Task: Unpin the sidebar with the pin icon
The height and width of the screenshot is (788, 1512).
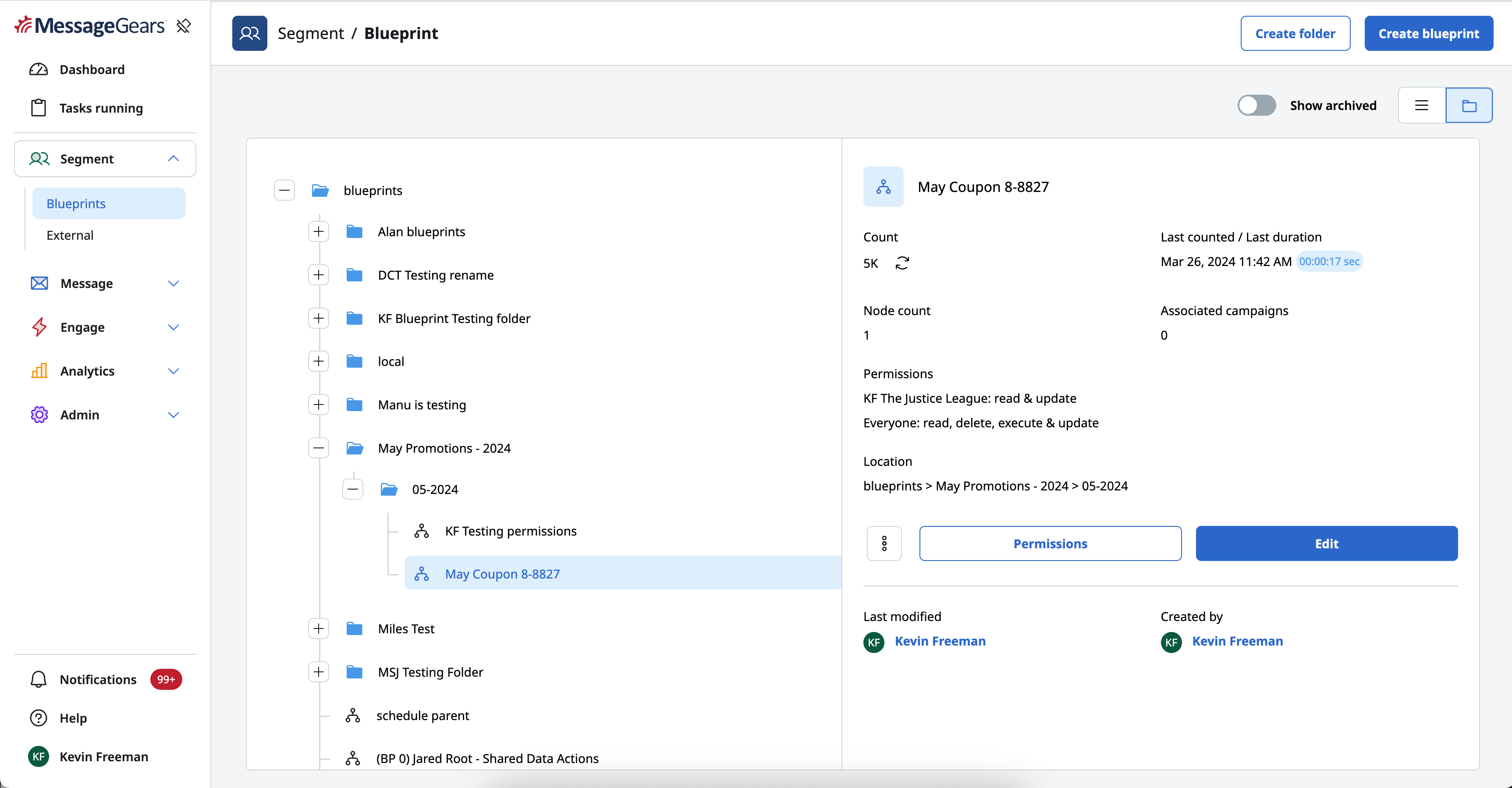Action: point(184,26)
